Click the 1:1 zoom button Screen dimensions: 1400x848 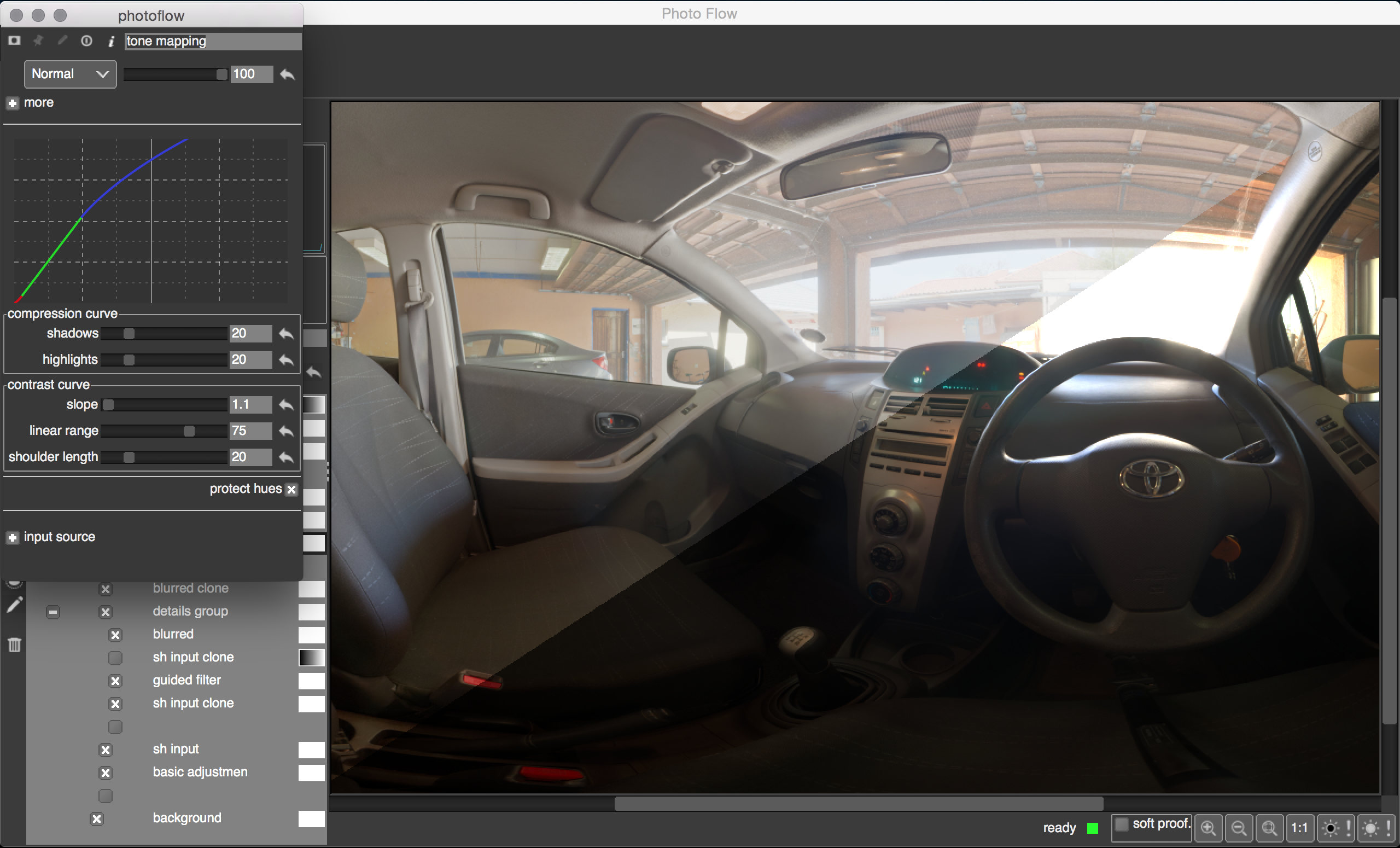tap(1299, 828)
